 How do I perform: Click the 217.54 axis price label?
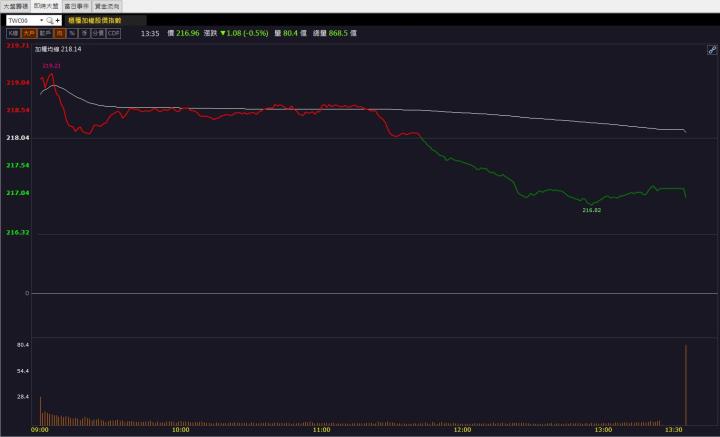pyautogui.click(x=17, y=165)
